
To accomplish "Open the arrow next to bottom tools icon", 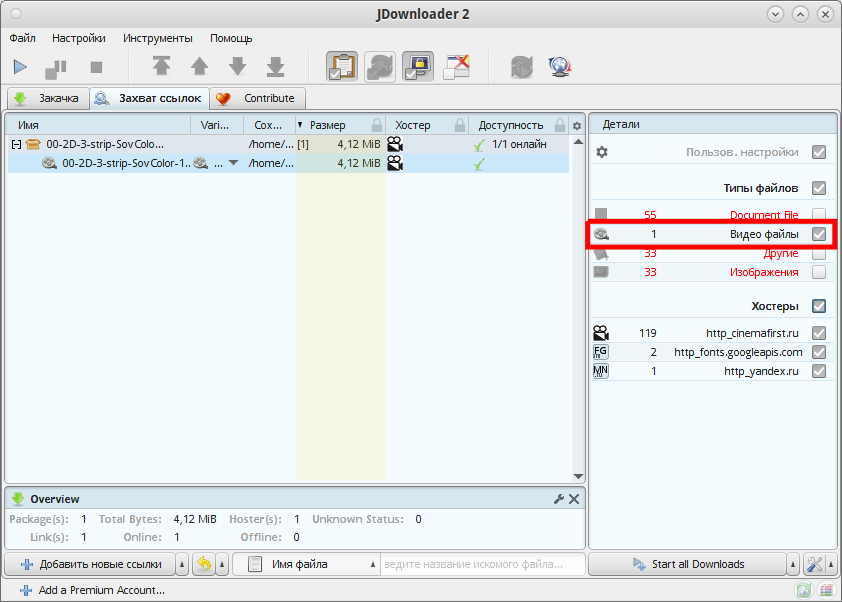I will pyautogui.click(x=831, y=564).
